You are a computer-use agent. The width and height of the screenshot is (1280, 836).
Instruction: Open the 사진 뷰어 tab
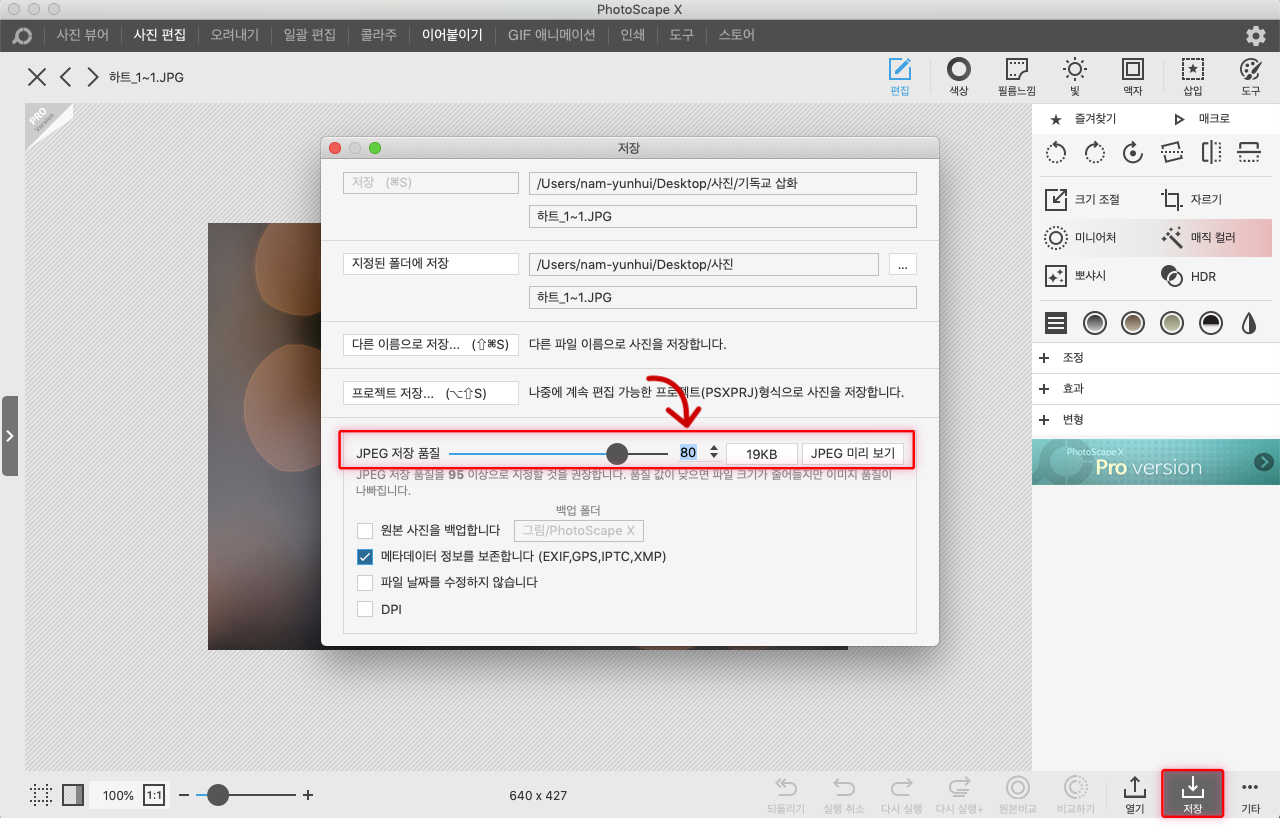click(x=82, y=35)
